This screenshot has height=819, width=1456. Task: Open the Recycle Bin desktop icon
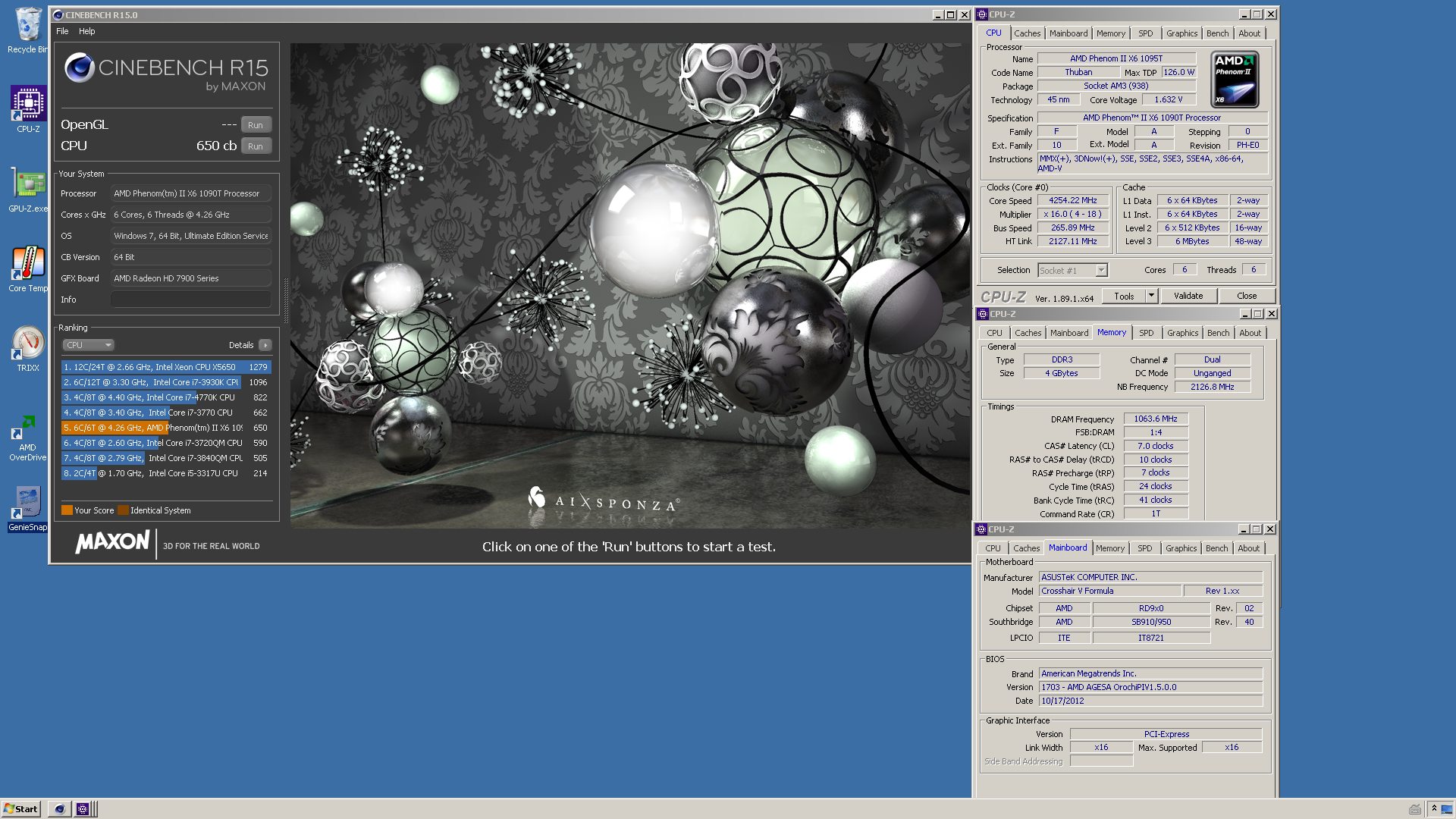point(28,30)
